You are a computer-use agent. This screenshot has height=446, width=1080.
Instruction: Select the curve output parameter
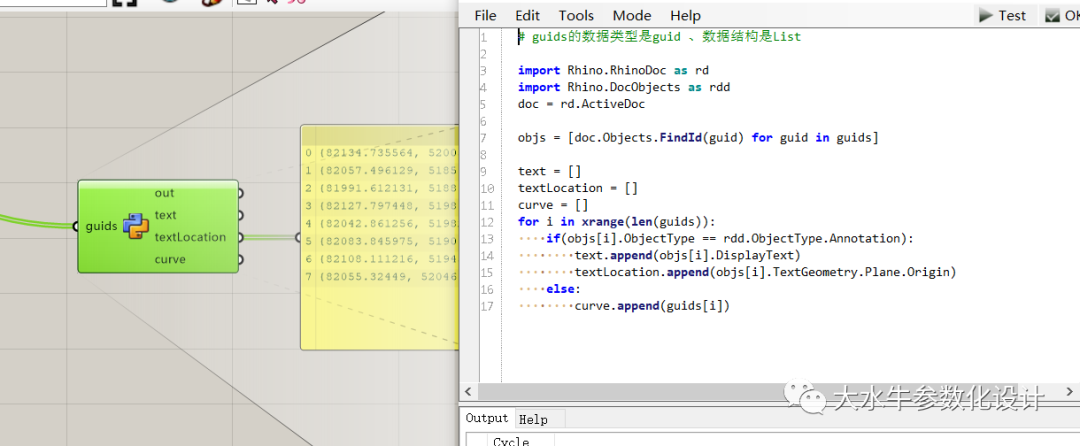[x=169, y=259]
